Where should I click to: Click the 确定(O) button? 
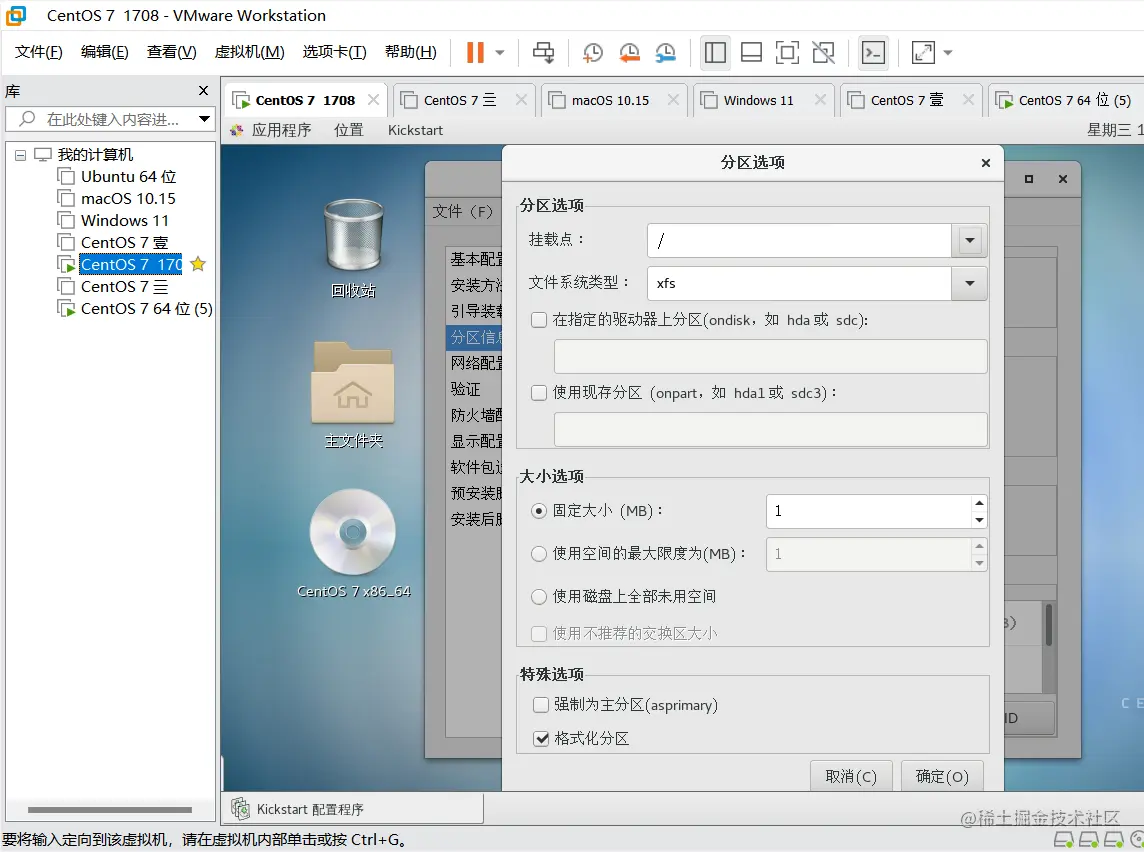[x=942, y=776]
